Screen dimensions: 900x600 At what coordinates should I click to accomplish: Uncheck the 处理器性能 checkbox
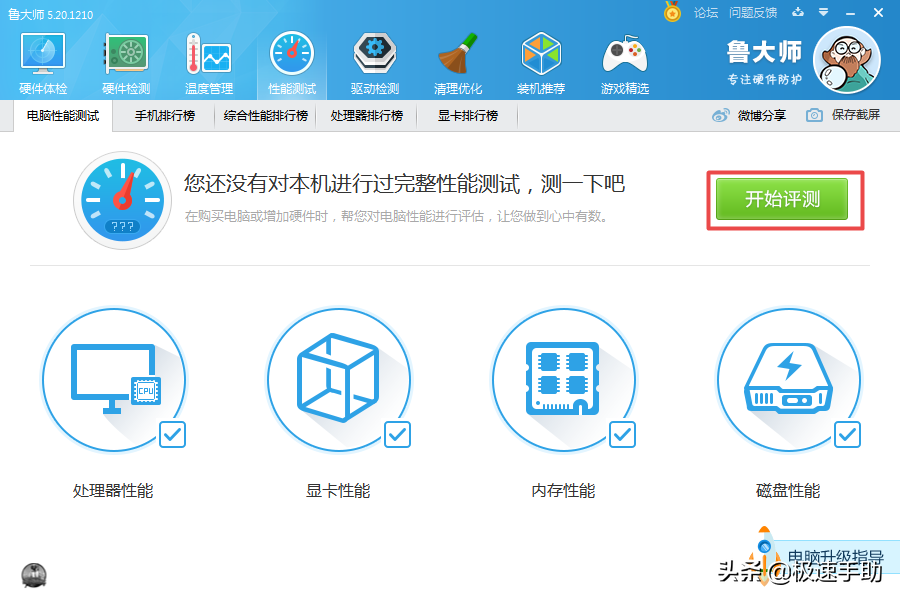click(172, 435)
